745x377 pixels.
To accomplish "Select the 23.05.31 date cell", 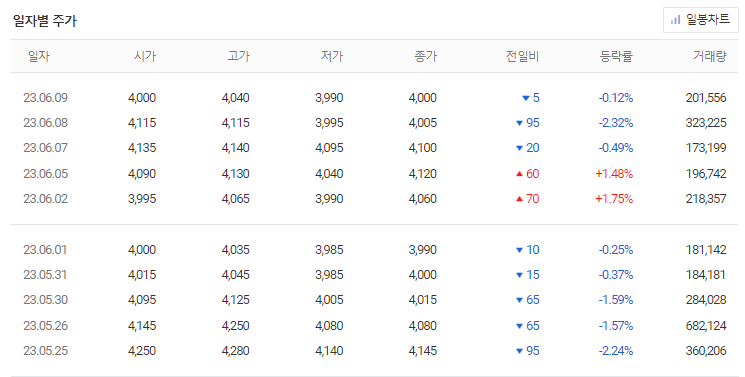I will 45,275.
